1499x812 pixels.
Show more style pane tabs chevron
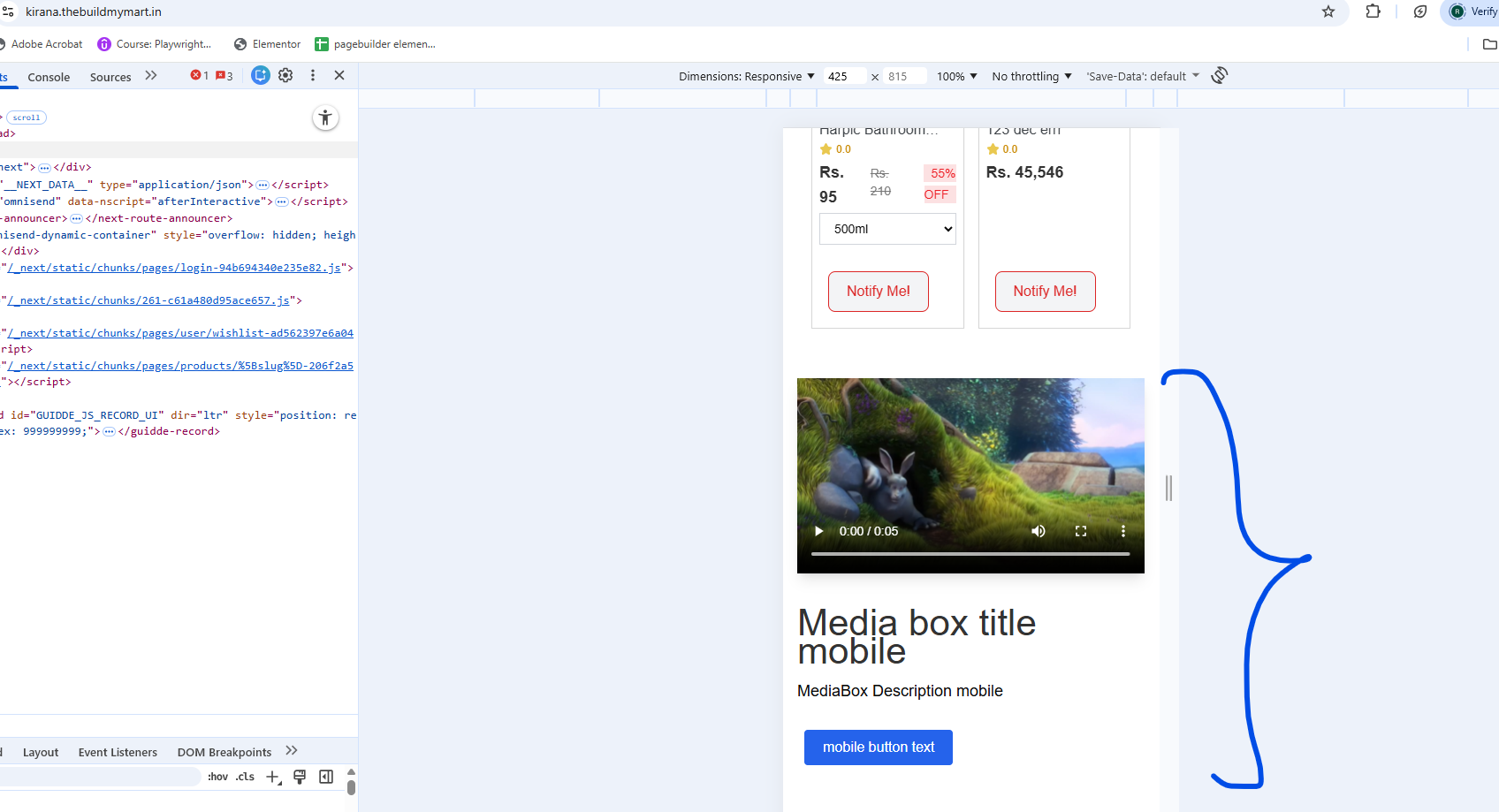(292, 751)
